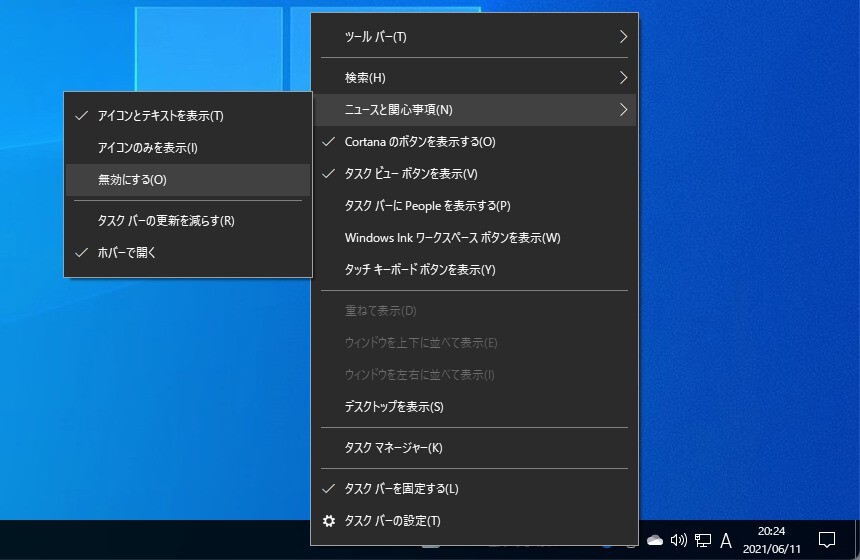Toggle タスク バーの更新を減らす(R)

[x=188, y=220]
